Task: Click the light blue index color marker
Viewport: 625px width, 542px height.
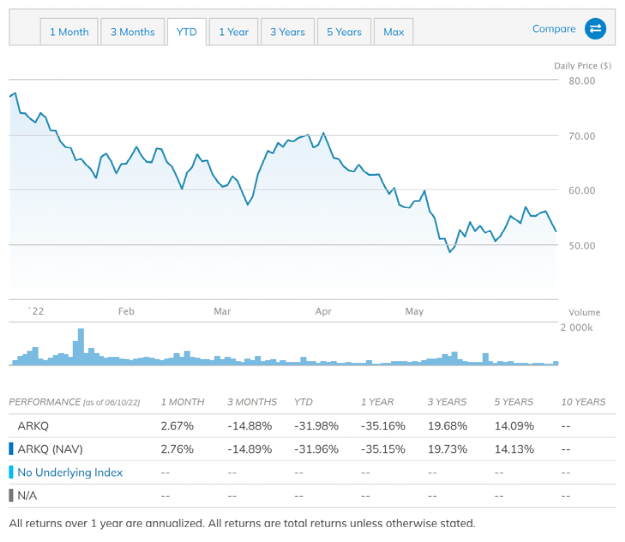Action: coord(11,472)
